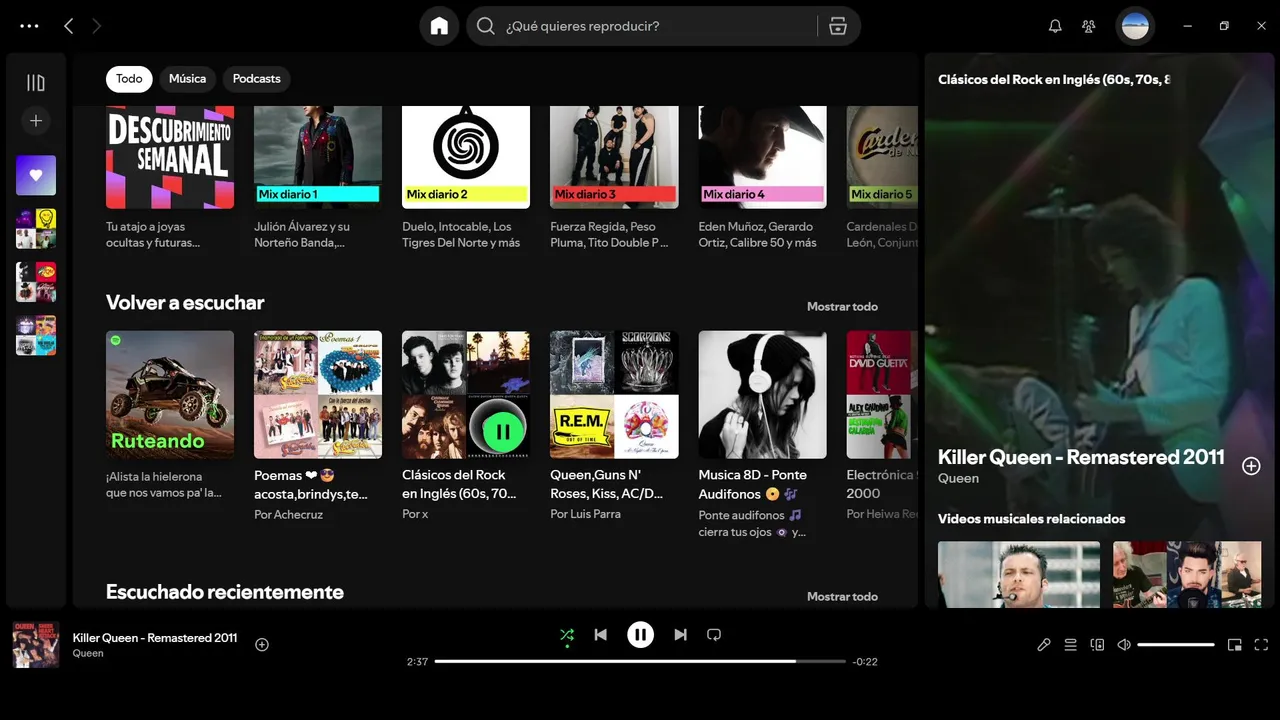Go forward with the right arrow
The width and height of the screenshot is (1280, 720).
tap(97, 26)
